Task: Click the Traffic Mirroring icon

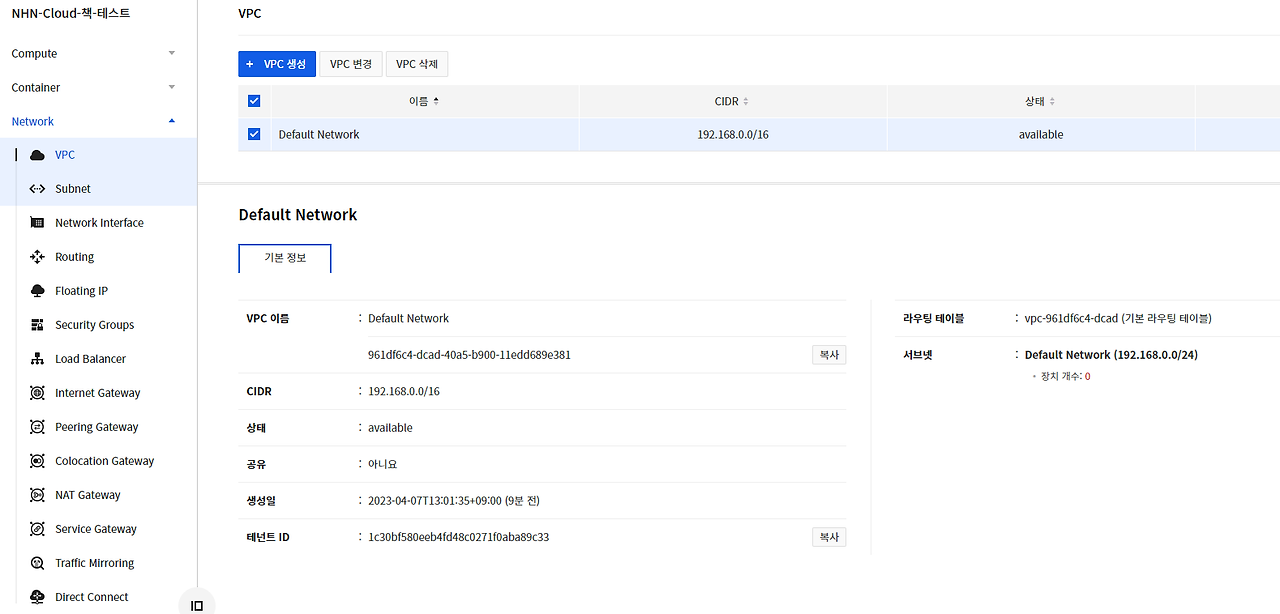Action: point(37,563)
